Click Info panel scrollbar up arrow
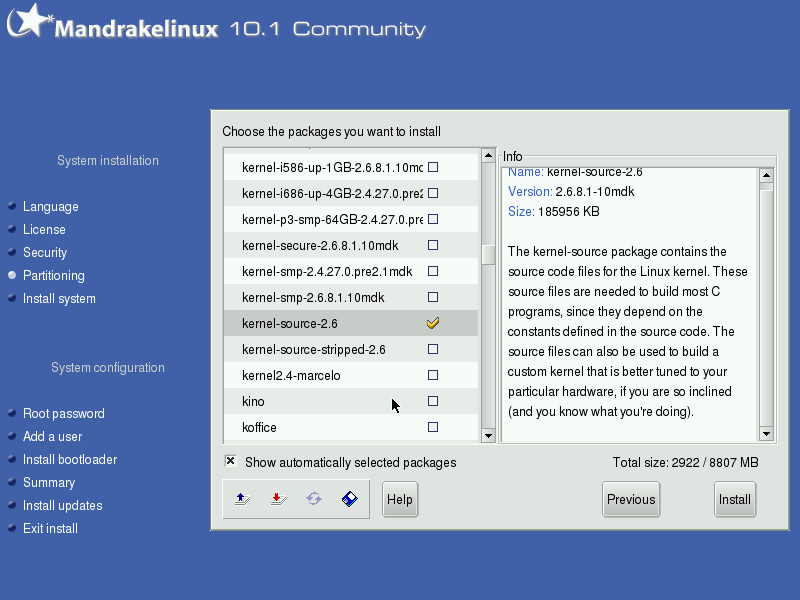 click(766, 176)
